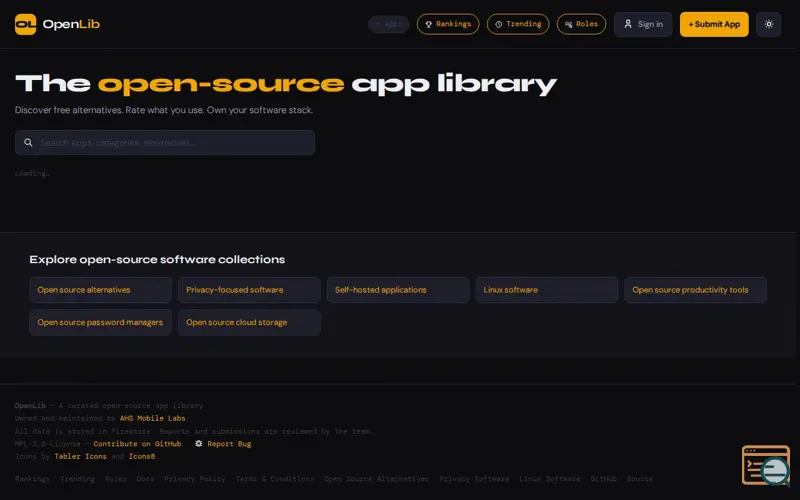Viewport: 800px width, 500px height.
Task: Open the Open source password managers collection
Action: [101, 322]
